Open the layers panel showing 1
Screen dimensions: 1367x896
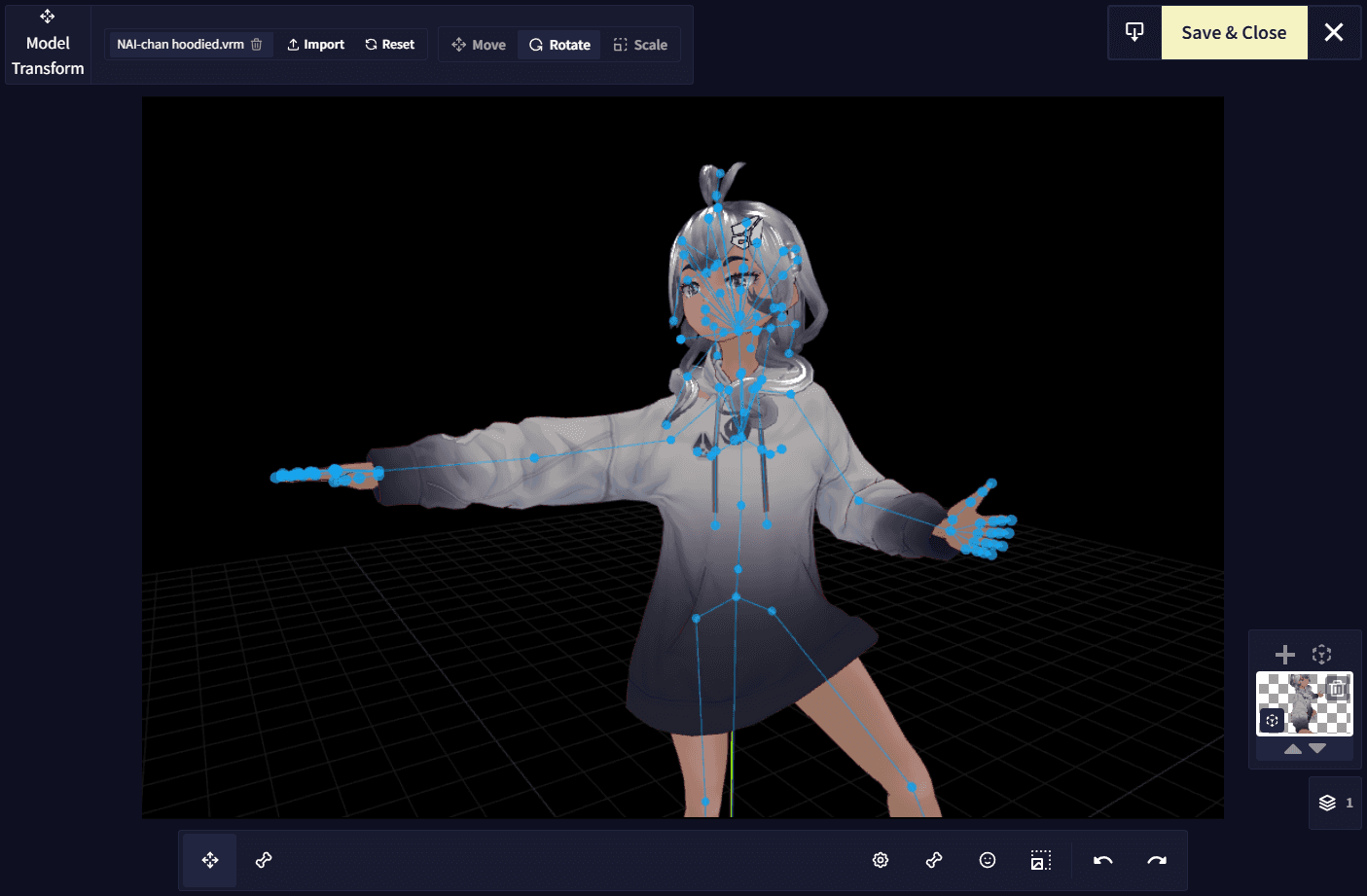[x=1335, y=803]
